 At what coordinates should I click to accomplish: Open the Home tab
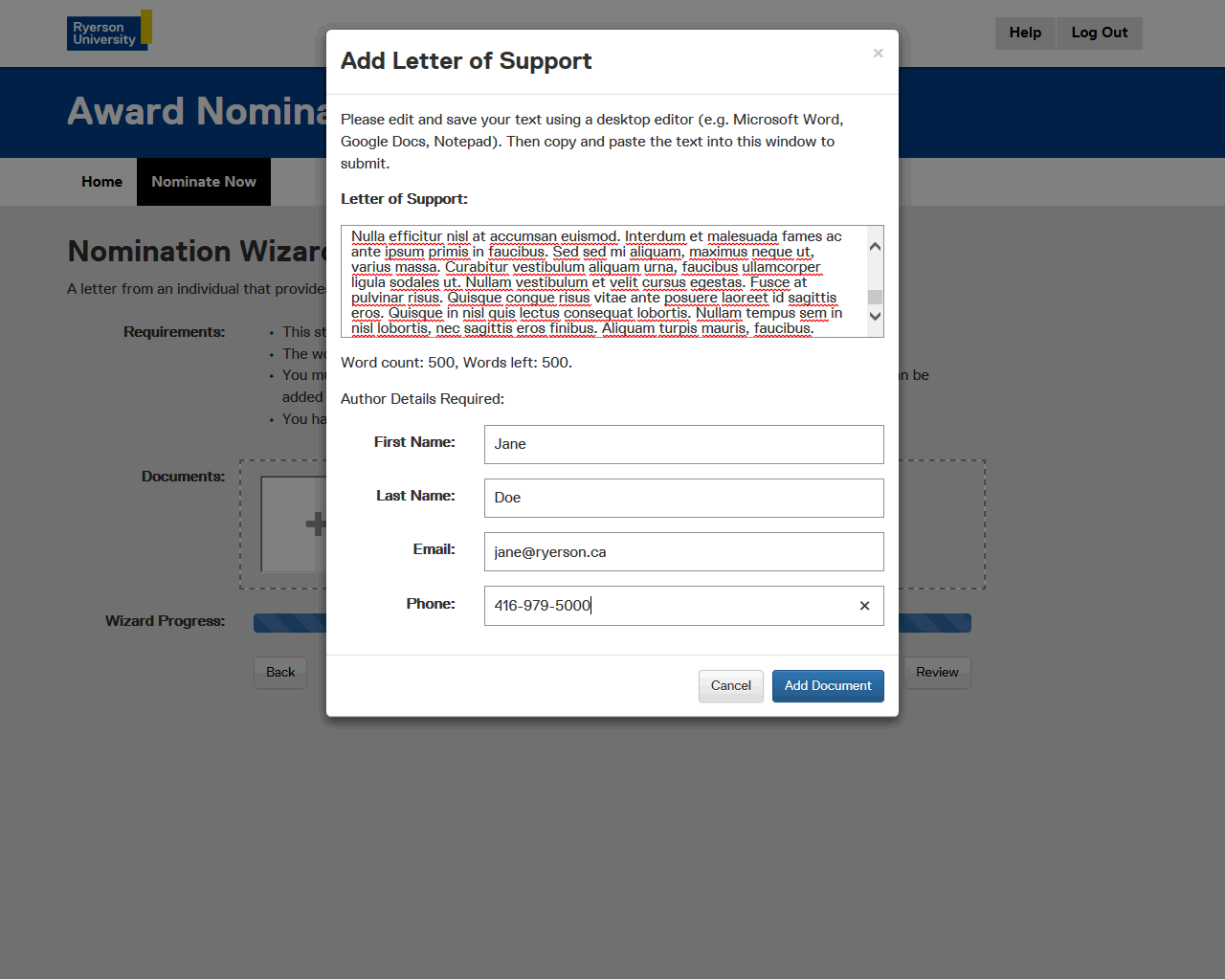pos(101,182)
